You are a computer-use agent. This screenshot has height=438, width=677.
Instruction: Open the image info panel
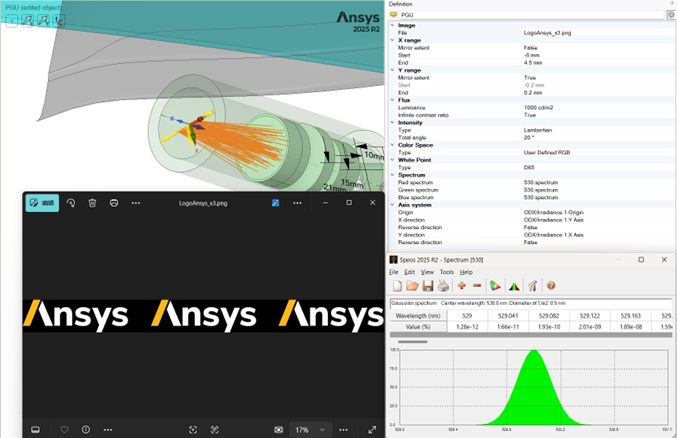pos(86,430)
